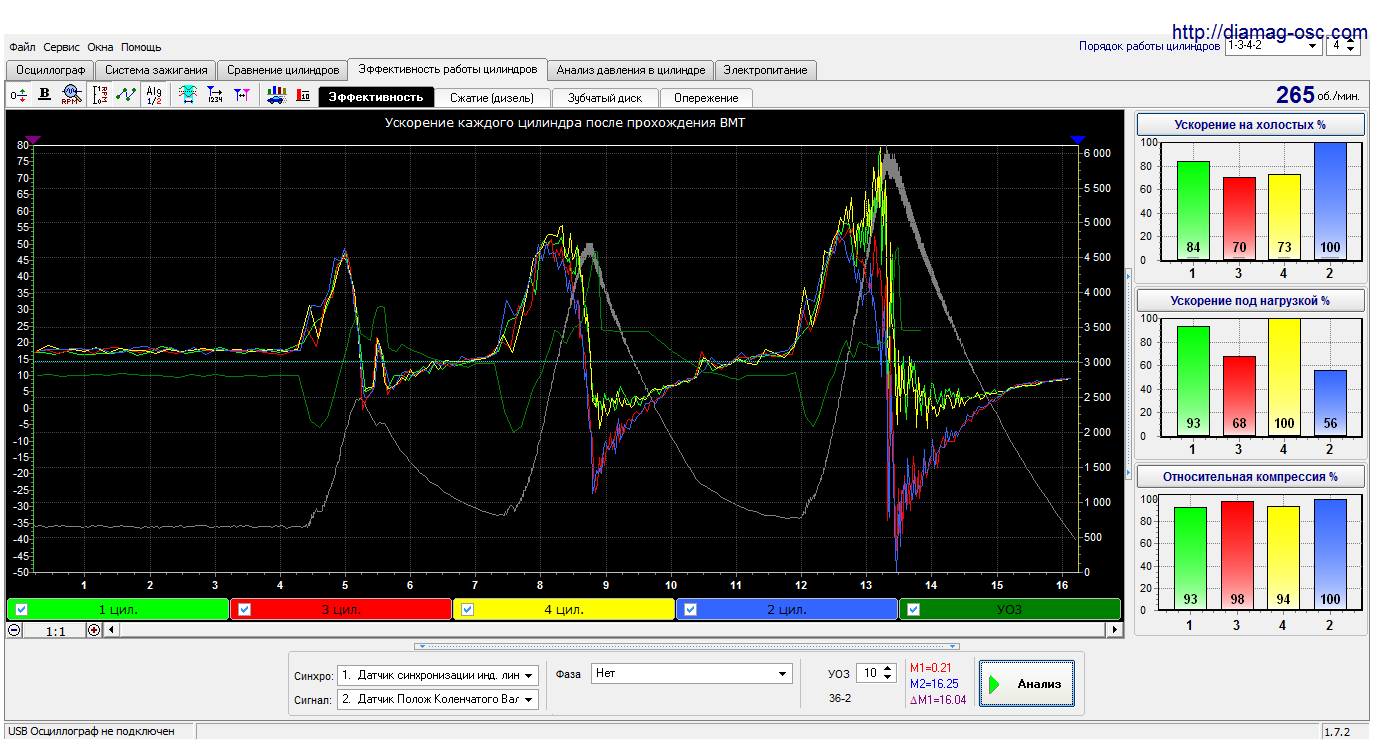Click the green zigzag points icon
The width and height of the screenshot is (1382, 744).
(x=126, y=95)
